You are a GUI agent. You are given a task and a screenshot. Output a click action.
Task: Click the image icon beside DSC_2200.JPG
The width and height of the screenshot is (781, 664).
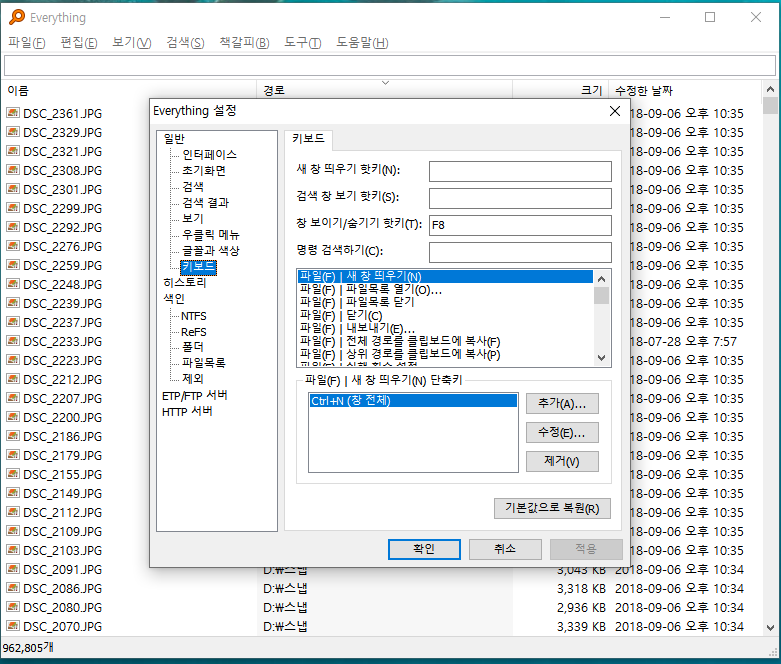pyautogui.click(x=13, y=417)
